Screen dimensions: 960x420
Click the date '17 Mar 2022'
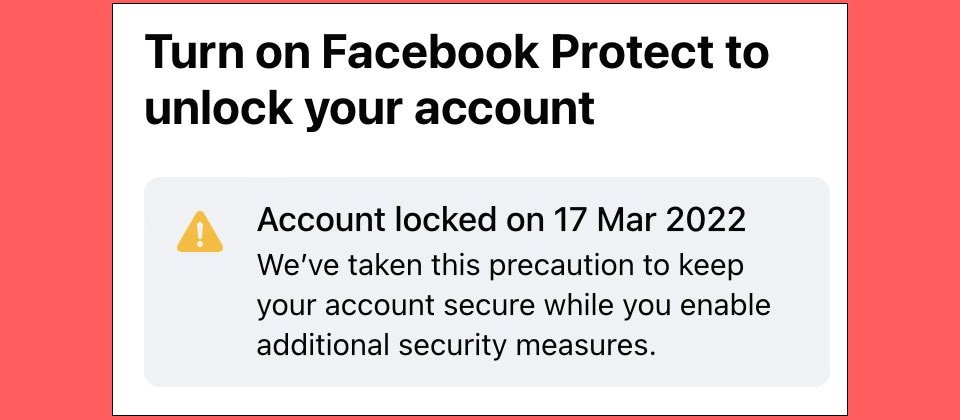[x=651, y=220]
